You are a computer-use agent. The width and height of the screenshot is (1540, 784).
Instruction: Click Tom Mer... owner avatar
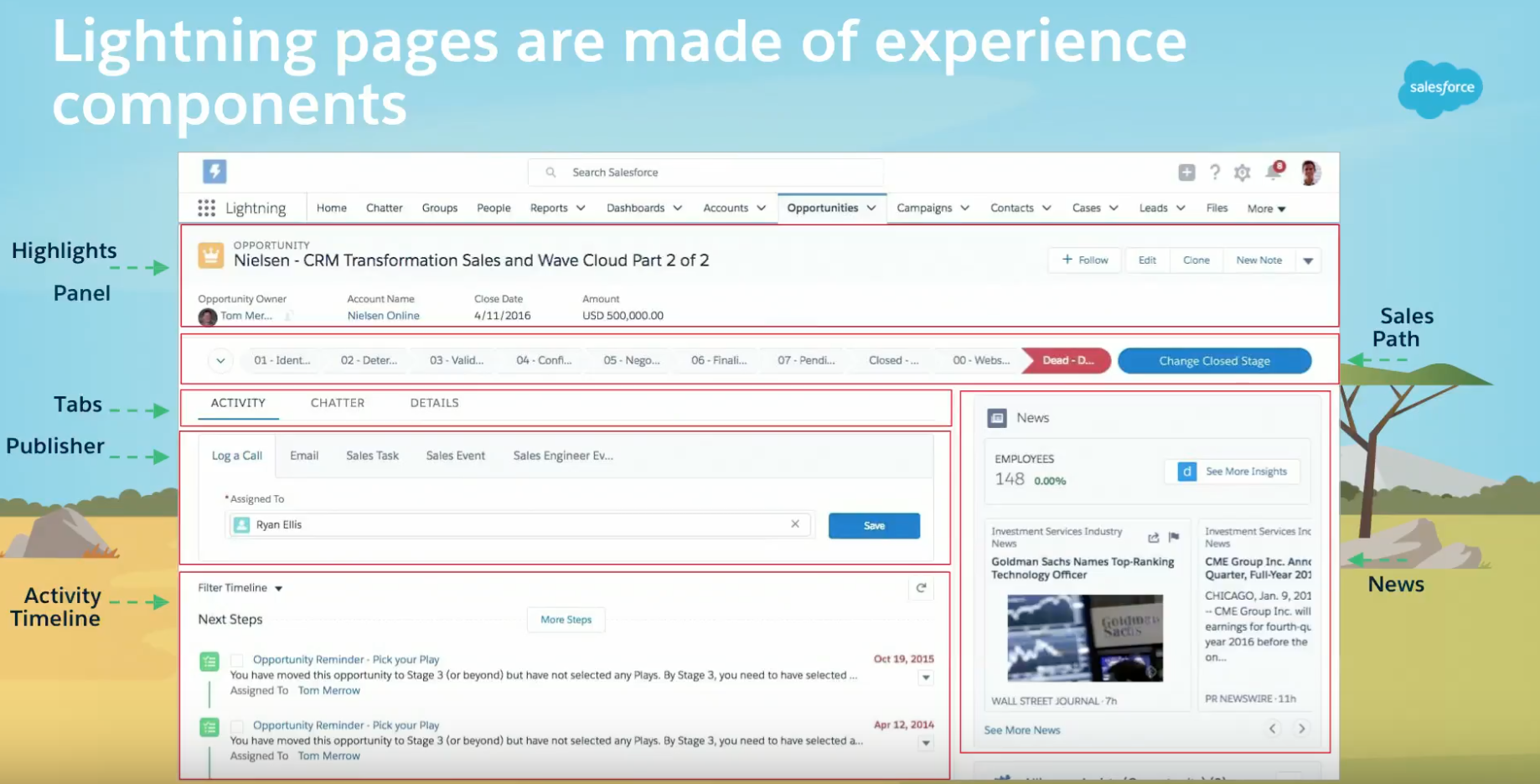tap(207, 317)
